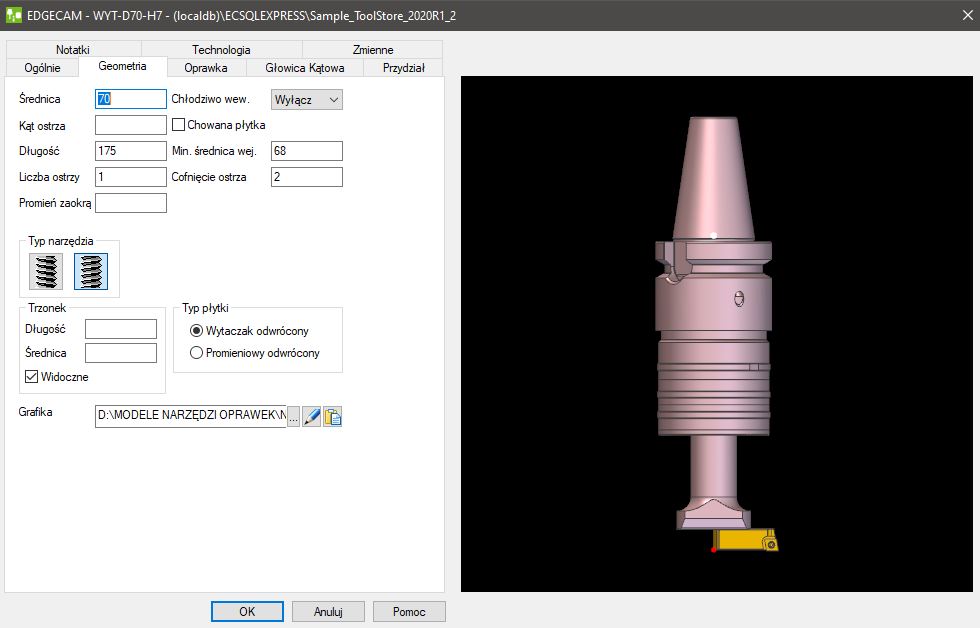
Task: Click the Grafika file path field
Action: 191,417
